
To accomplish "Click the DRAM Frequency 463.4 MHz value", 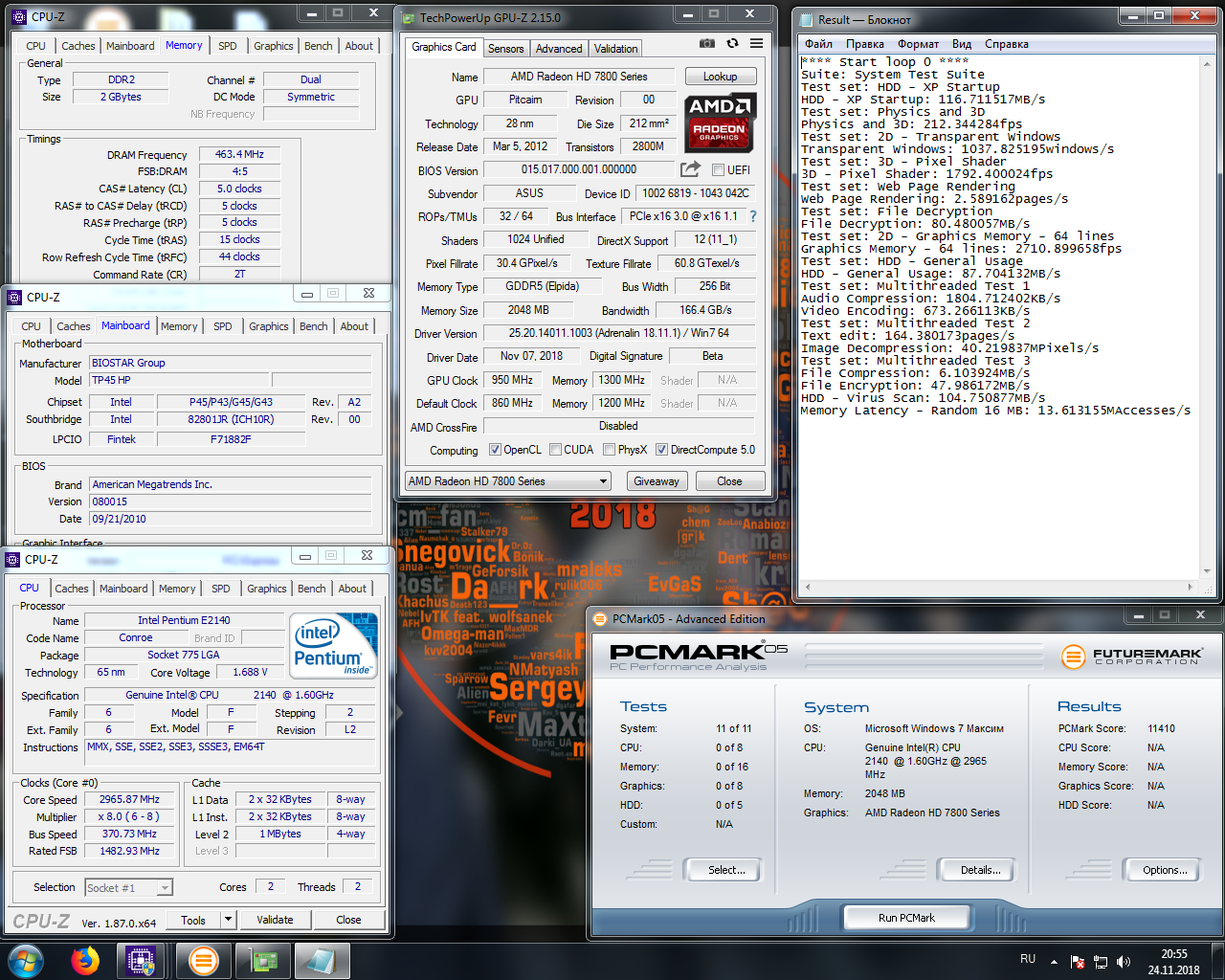I will pyautogui.click(x=239, y=154).
